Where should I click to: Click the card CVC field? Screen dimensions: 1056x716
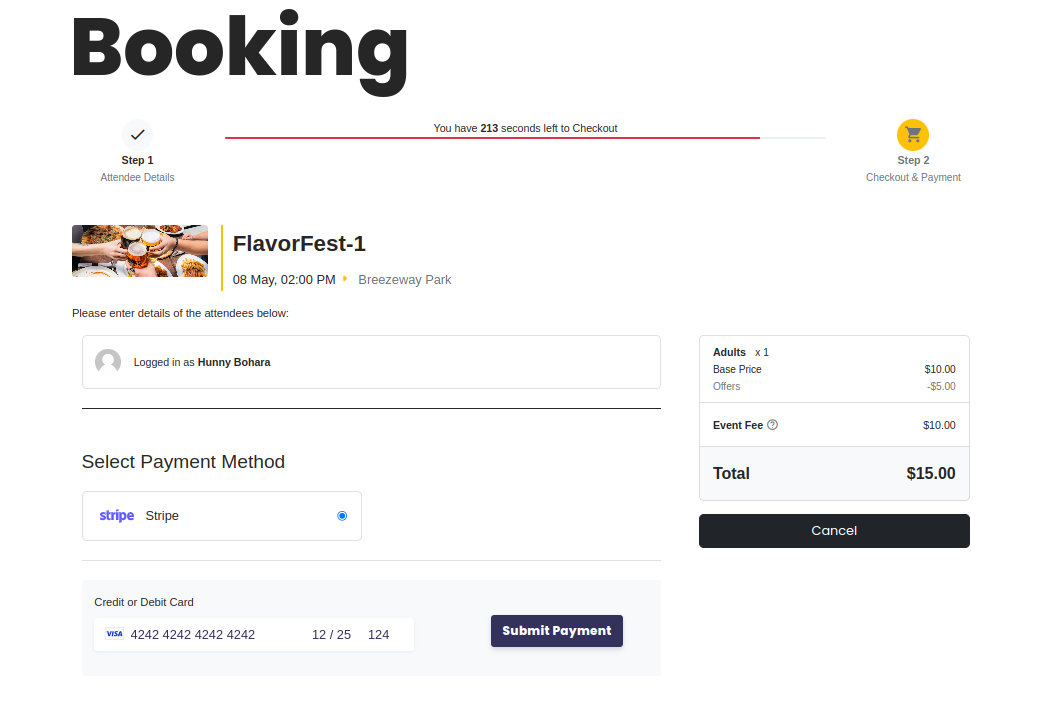379,635
